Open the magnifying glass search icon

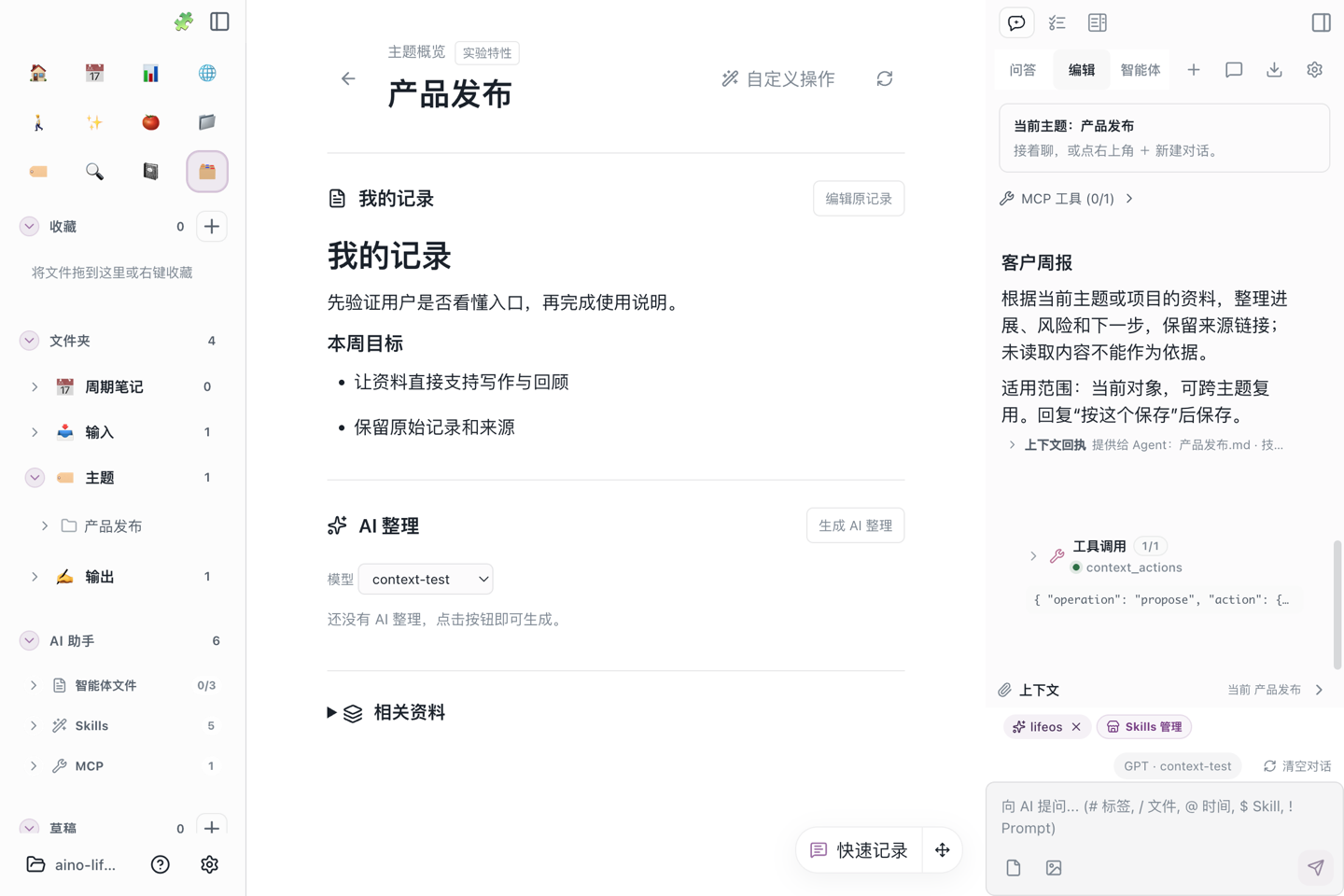[x=94, y=172]
